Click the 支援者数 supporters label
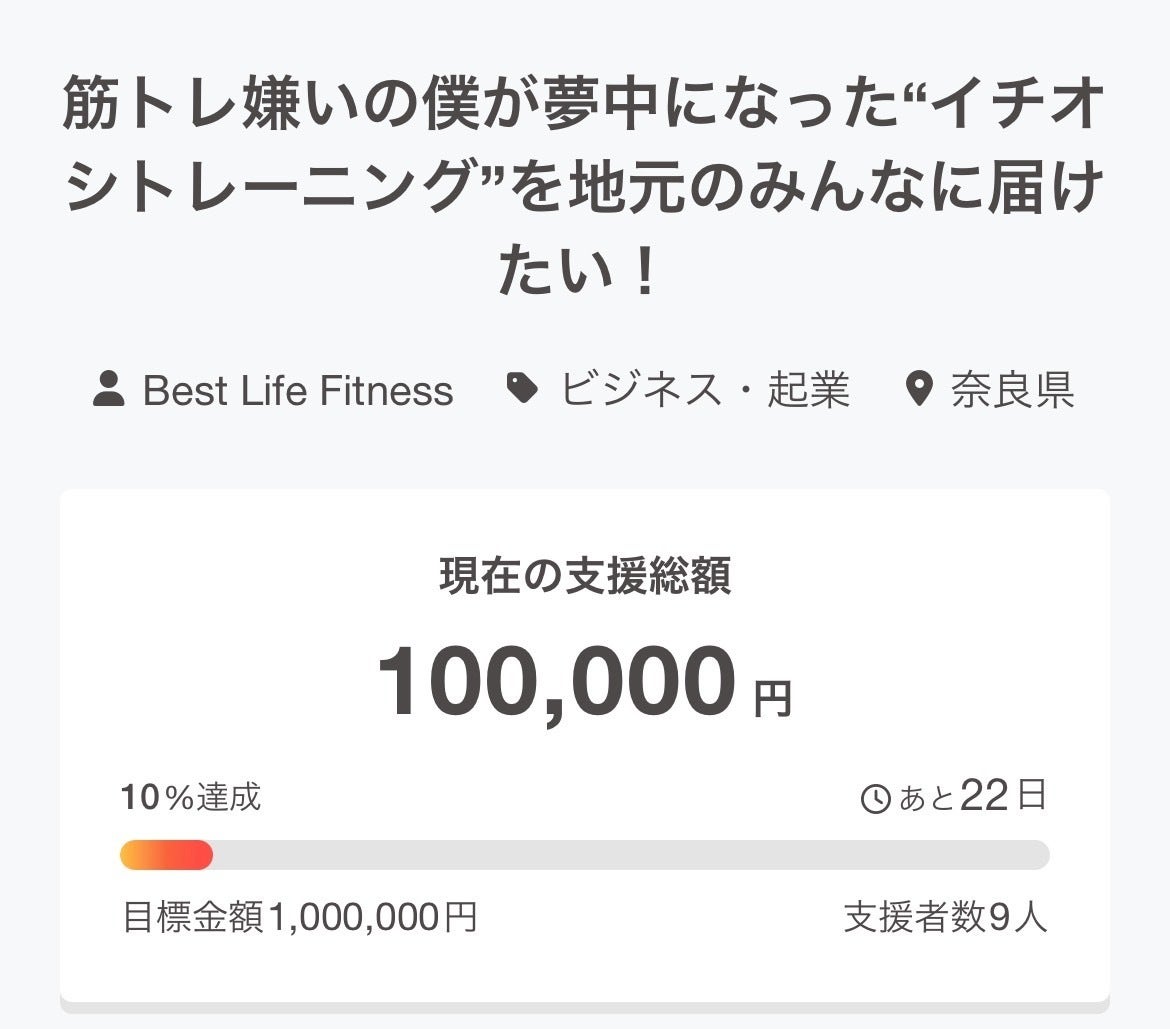This screenshot has width=1170, height=1029. tap(914, 917)
